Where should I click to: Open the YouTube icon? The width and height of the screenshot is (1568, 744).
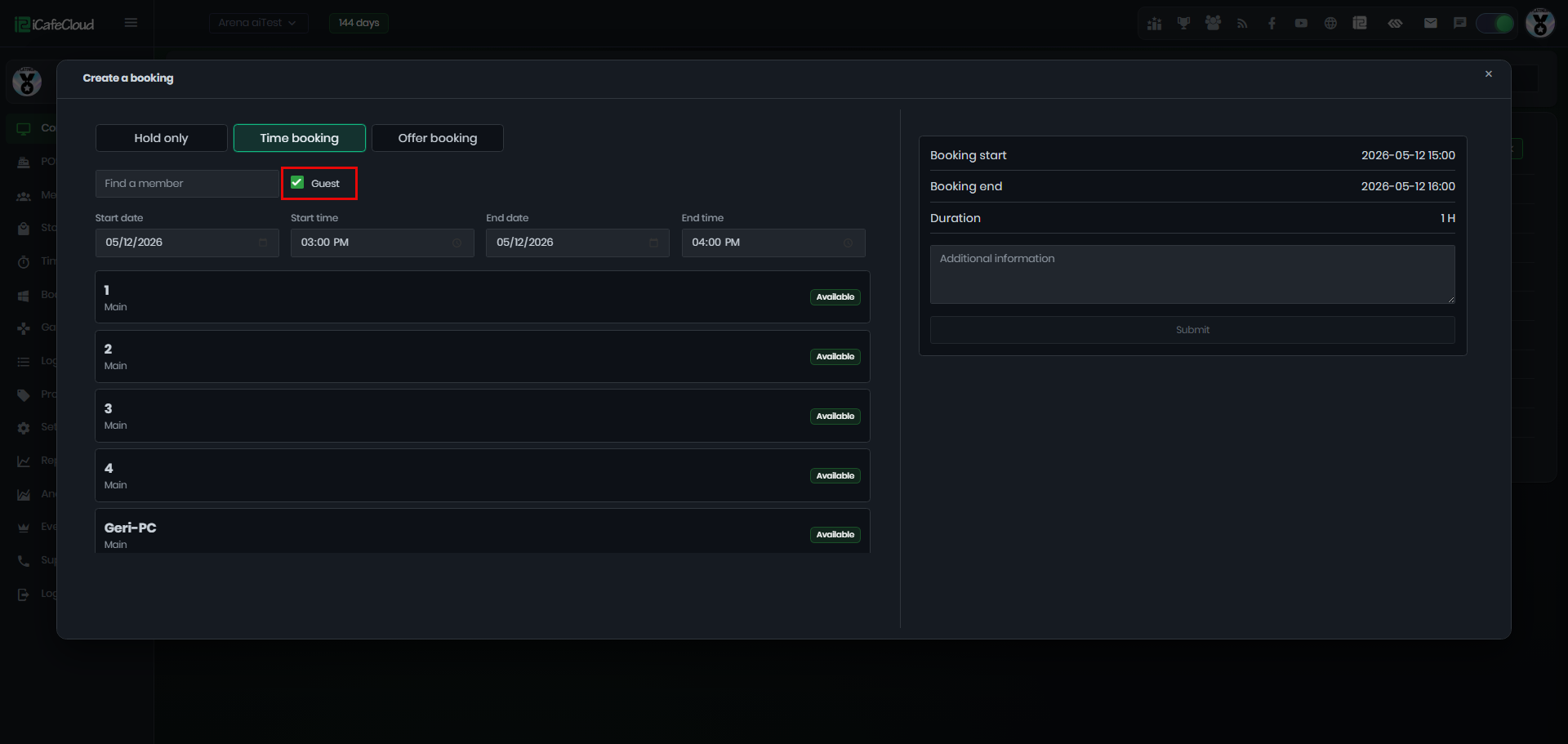click(x=1301, y=24)
